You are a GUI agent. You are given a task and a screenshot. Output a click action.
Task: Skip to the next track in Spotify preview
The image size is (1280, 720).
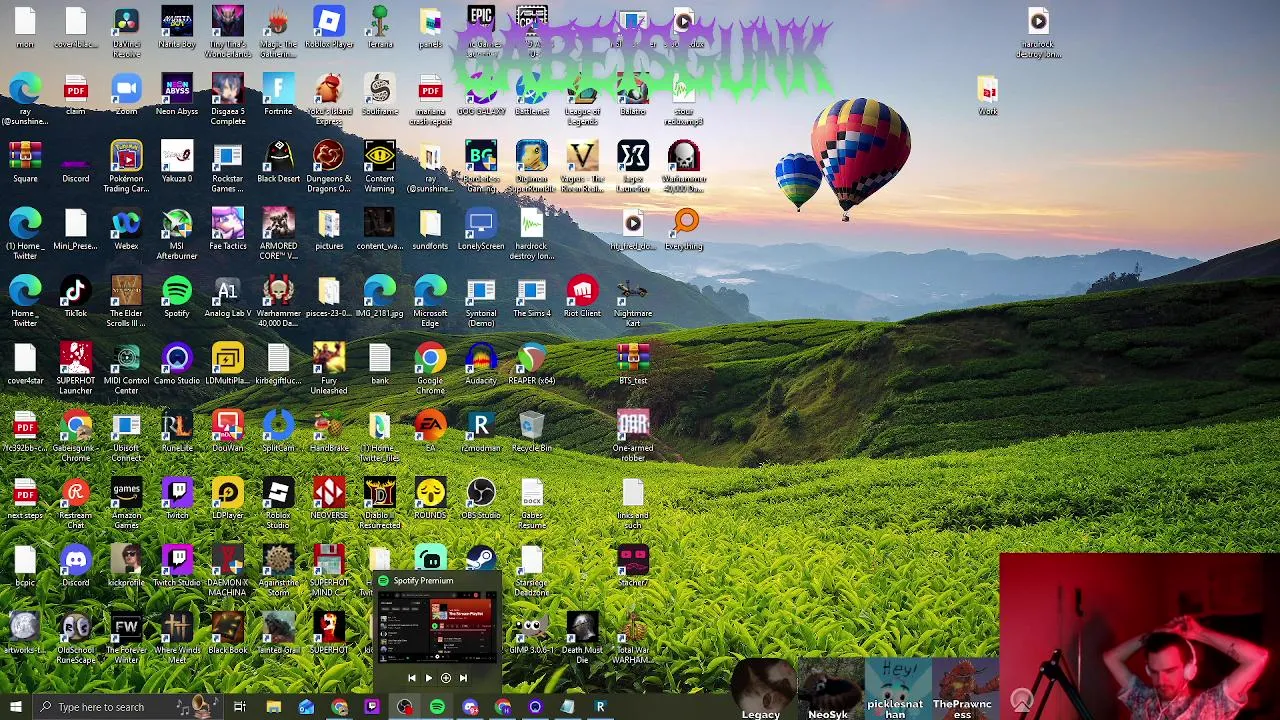point(463,678)
